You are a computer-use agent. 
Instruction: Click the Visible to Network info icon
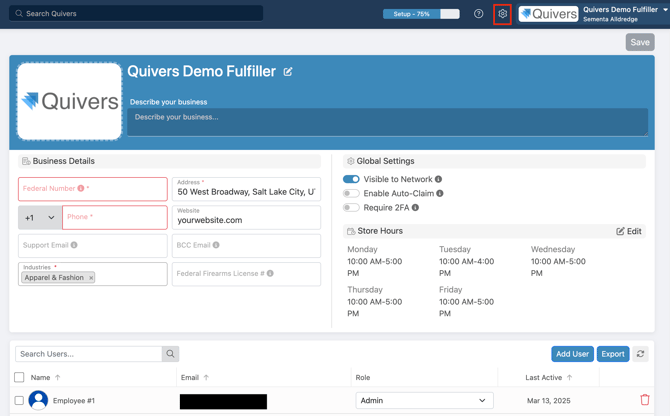click(x=438, y=179)
